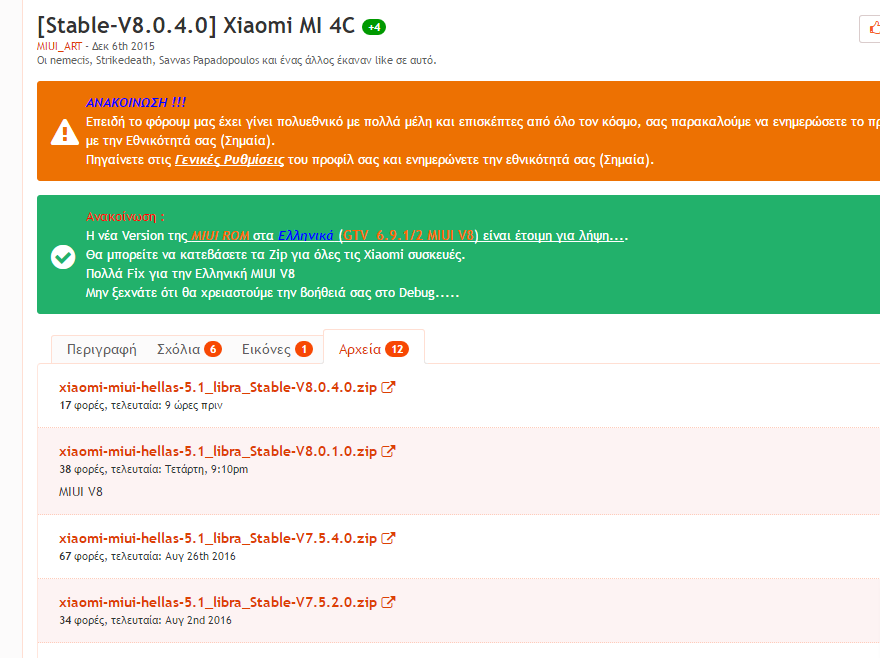This screenshot has height=658, width=880.
Task: Open external link icon for Stable-V8.0.1.0.zip
Action: 388,451
